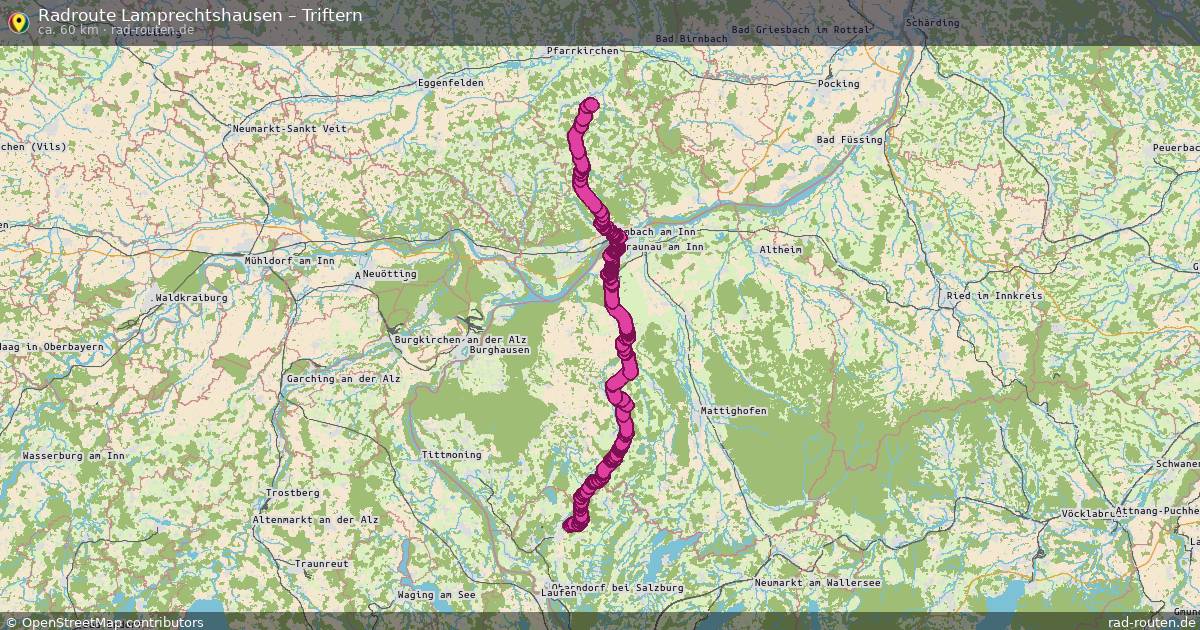Click the Bad Füssing town label
The image size is (1200, 630).
[x=849, y=140]
